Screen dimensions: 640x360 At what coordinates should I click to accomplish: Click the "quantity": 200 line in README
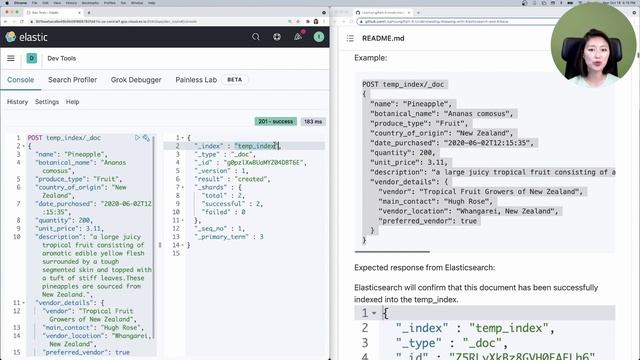point(403,153)
